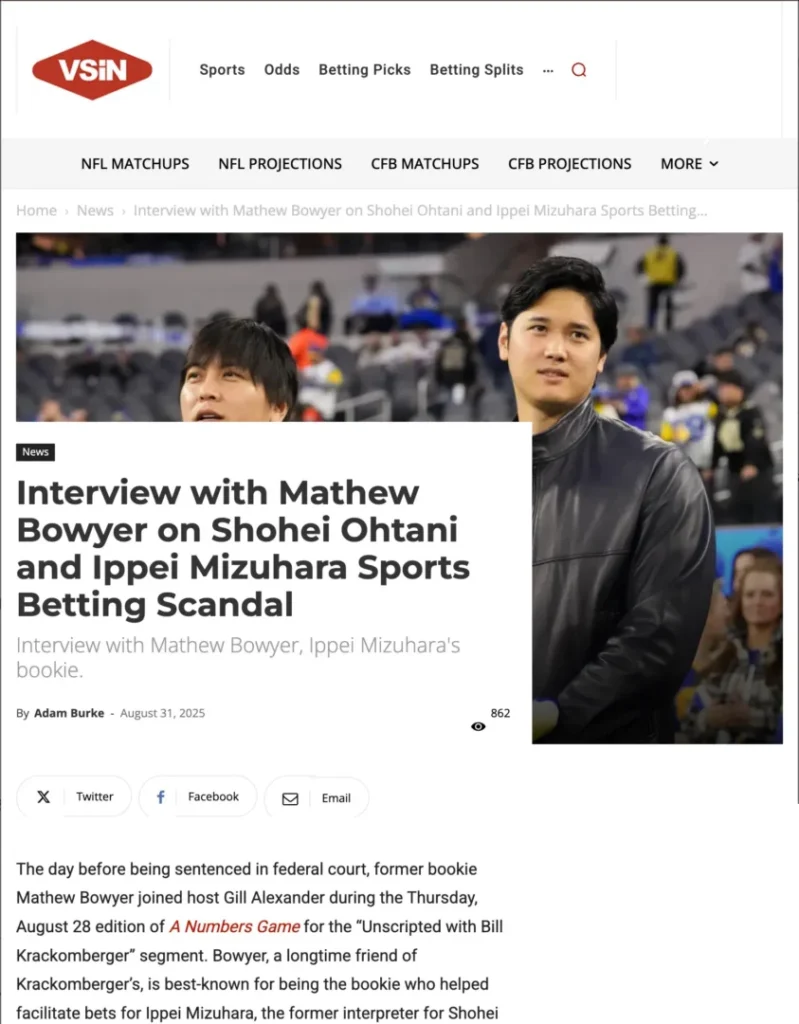Click the Facebook share icon
This screenshot has height=1024, width=799.
(x=161, y=797)
